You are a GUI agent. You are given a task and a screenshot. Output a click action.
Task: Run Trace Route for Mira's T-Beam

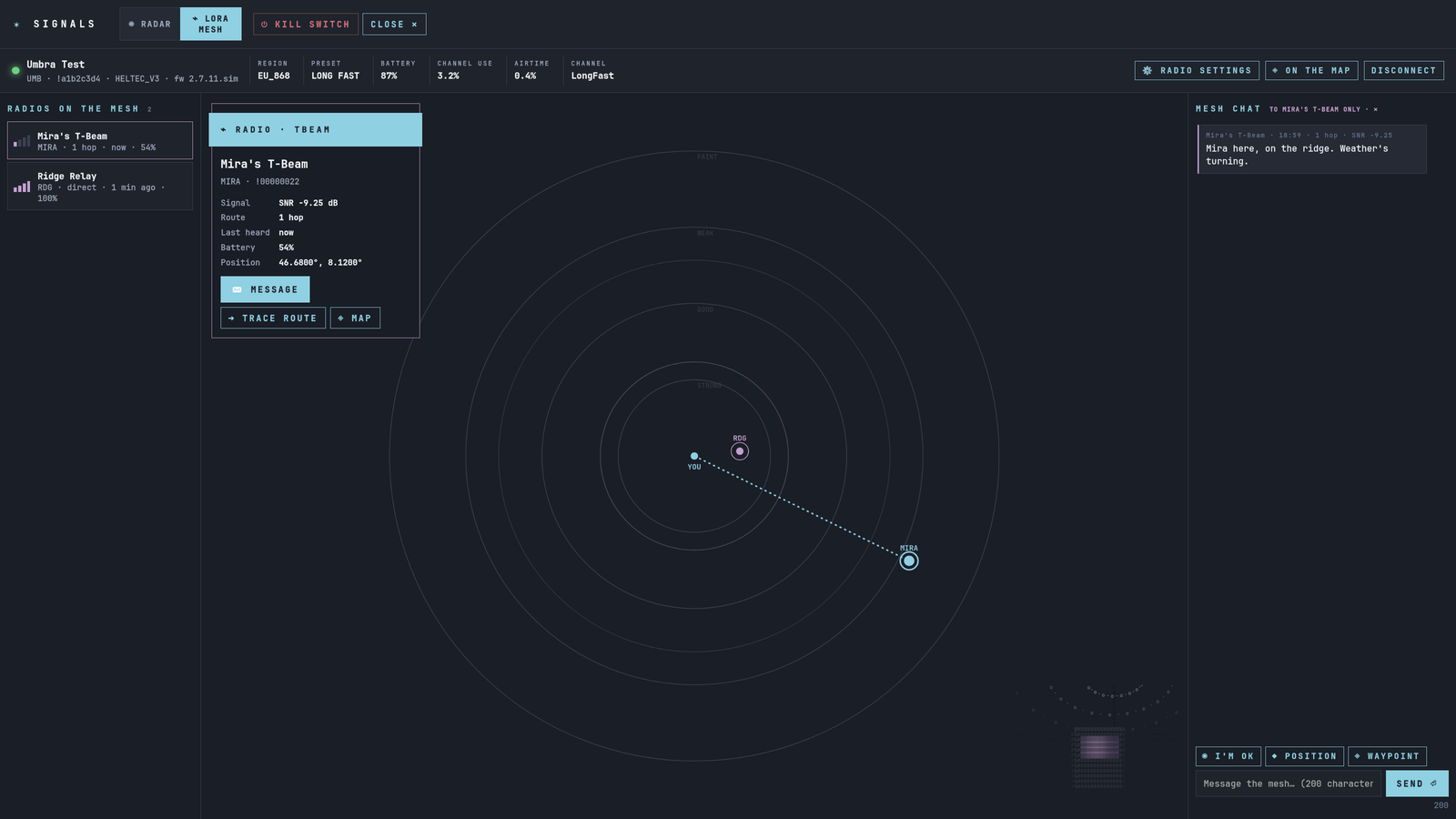point(273,318)
